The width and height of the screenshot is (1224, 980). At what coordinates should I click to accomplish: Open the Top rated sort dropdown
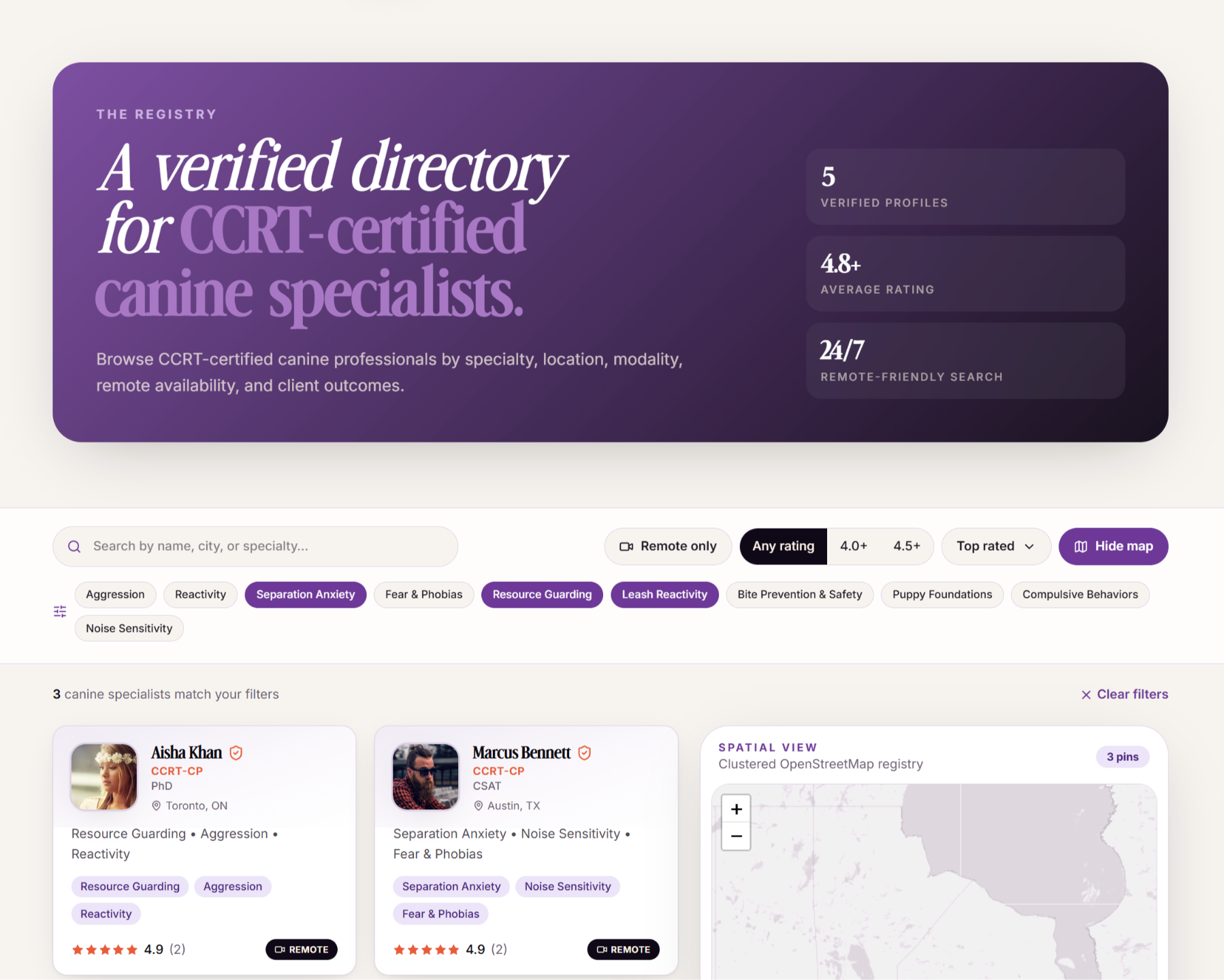click(996, 546)
